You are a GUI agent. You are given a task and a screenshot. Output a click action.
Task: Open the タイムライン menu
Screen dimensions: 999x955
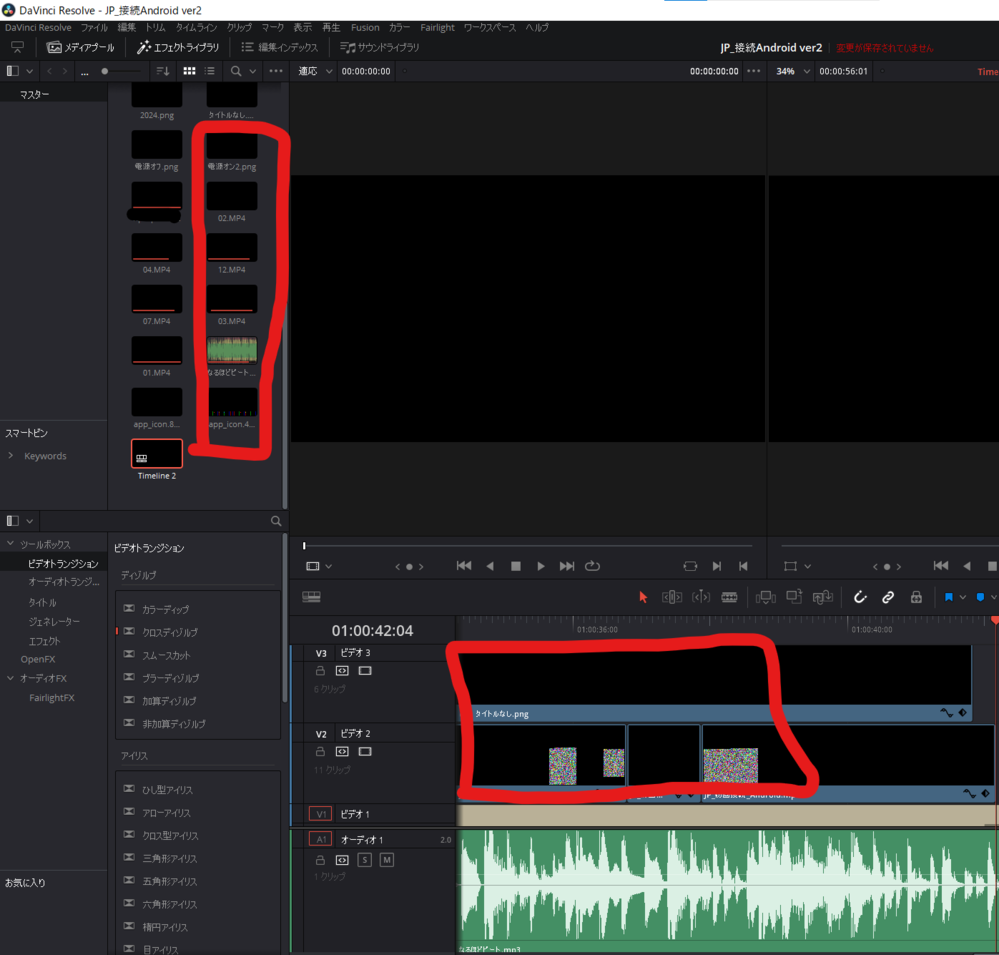[196, 27]
